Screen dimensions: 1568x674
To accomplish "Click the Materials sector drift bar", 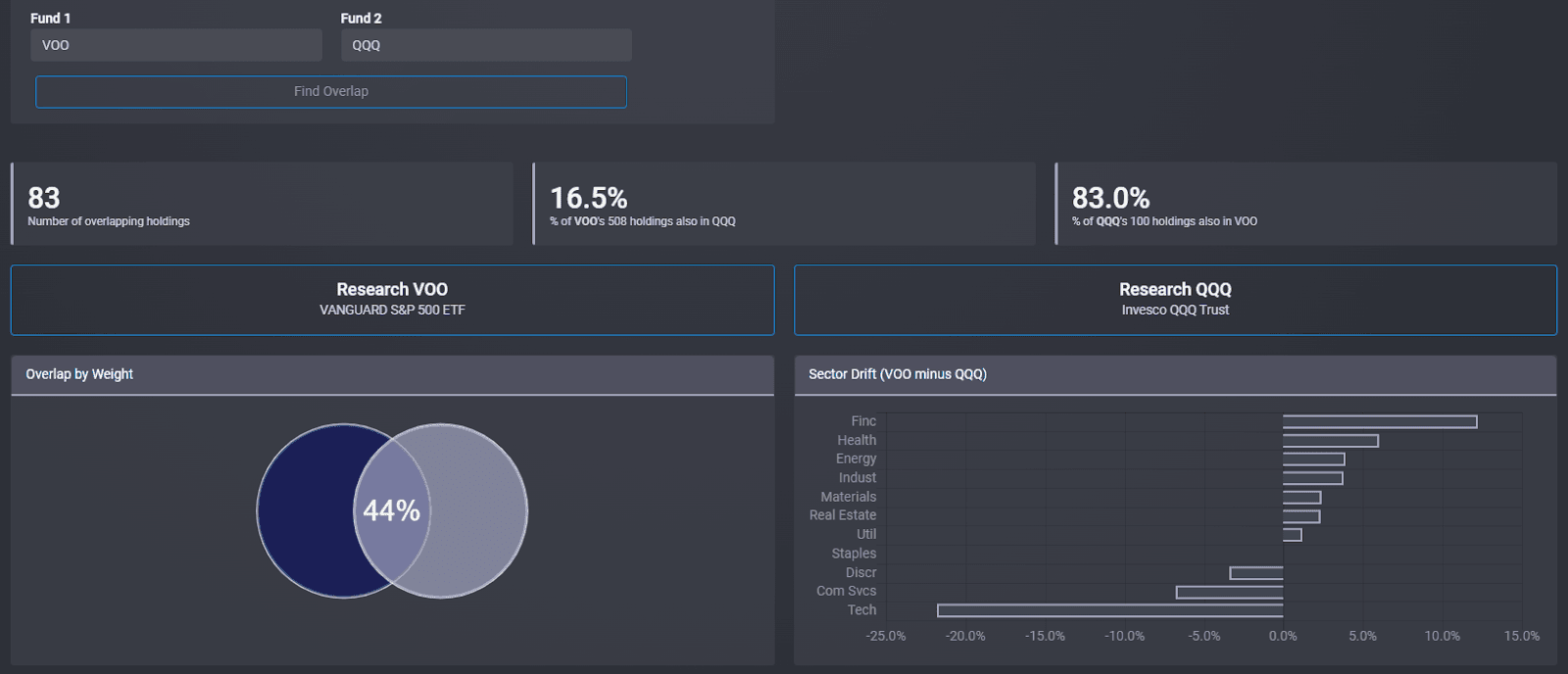I will (1301, 497).
